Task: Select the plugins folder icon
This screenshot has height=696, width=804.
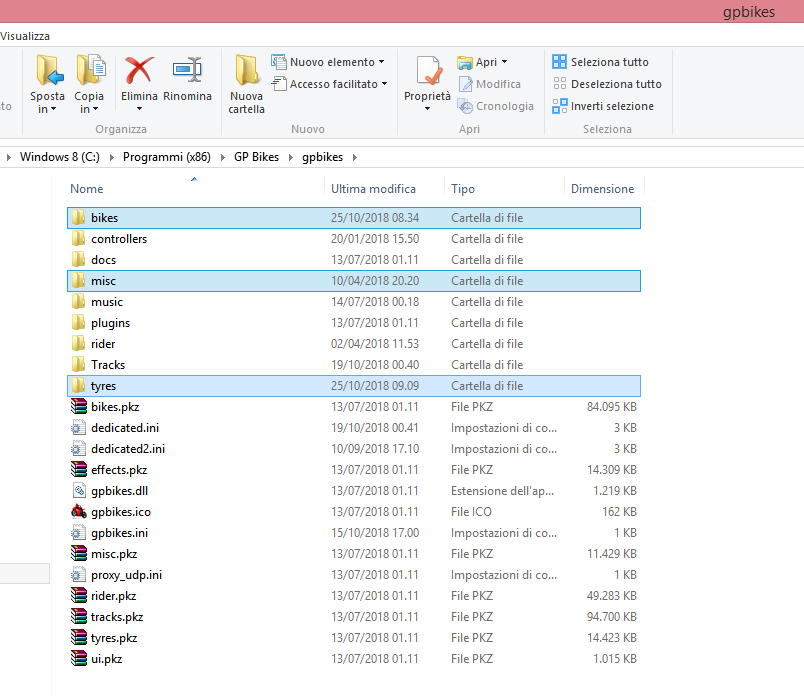Action: point(78,323)
